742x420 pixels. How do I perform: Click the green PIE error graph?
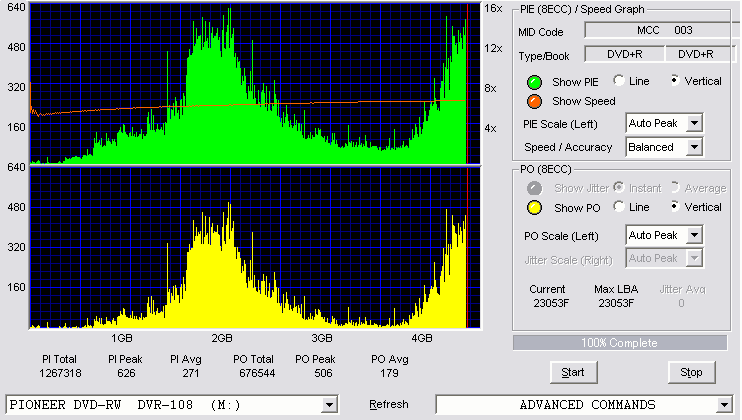click(255, 83)
